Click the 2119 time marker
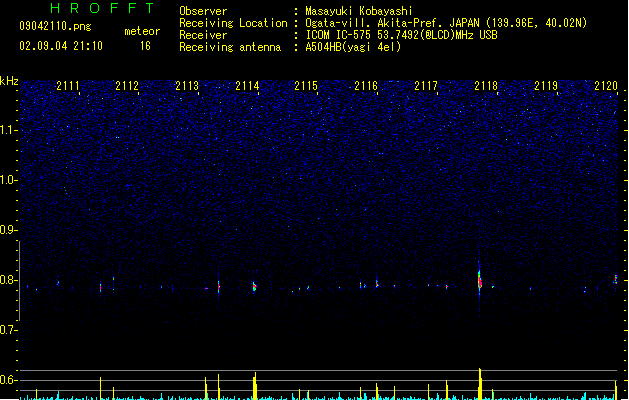The image size is (629, 400). 546,86
